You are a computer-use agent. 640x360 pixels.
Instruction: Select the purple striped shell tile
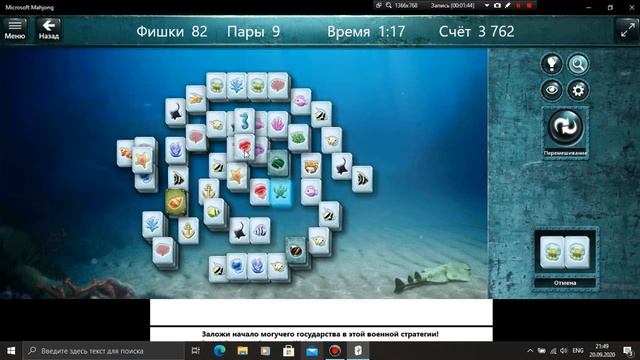[260, 231]
